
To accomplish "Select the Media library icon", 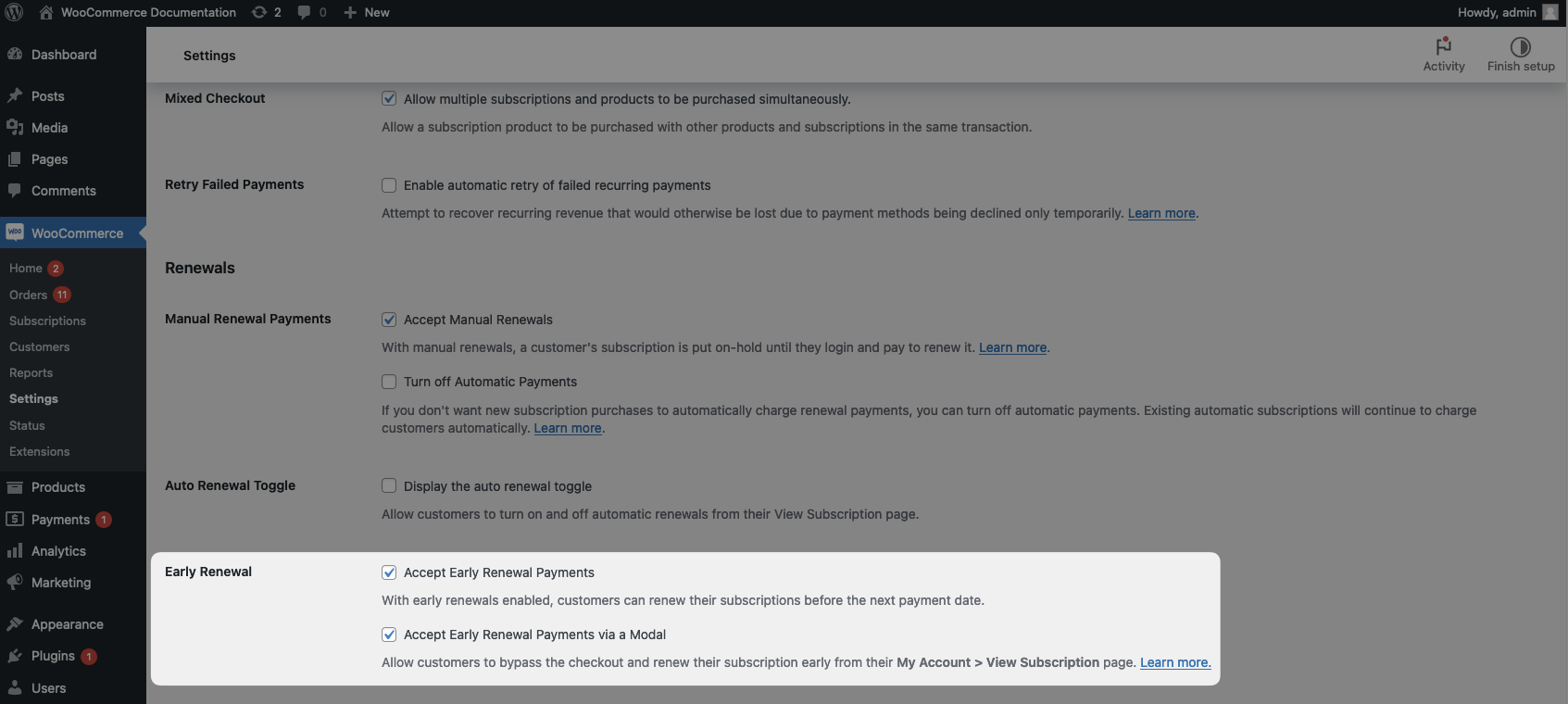I will click(x=14, y=127).
